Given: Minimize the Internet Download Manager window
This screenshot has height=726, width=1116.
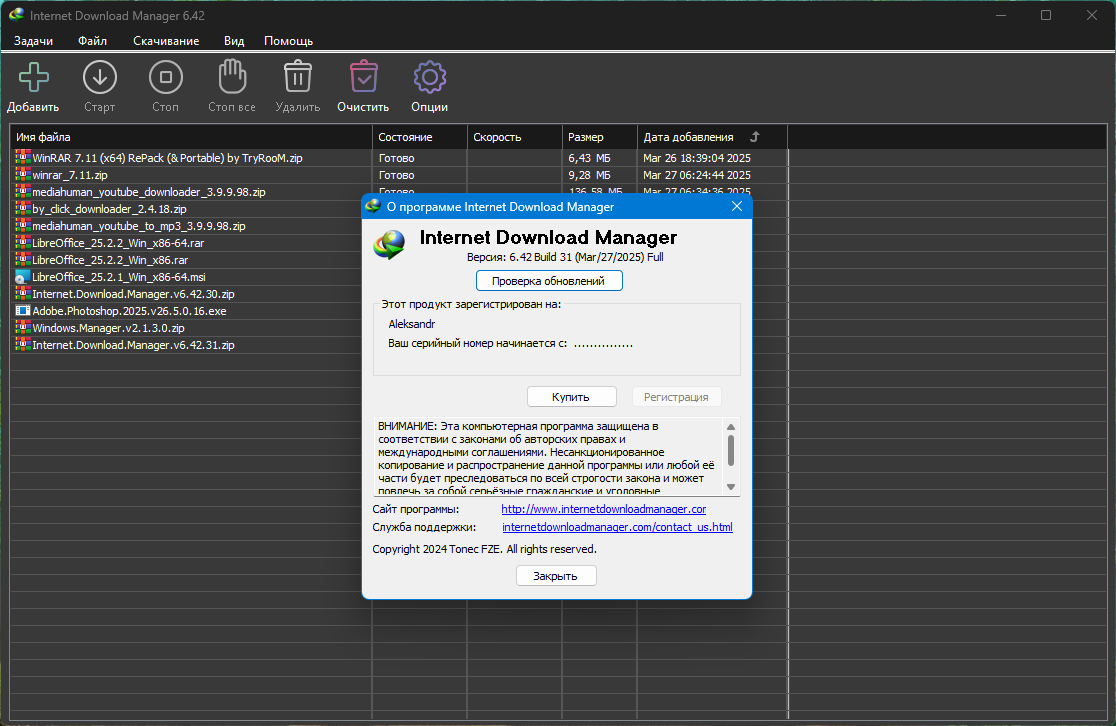Looking at the screenshot, I should 1001,15.
